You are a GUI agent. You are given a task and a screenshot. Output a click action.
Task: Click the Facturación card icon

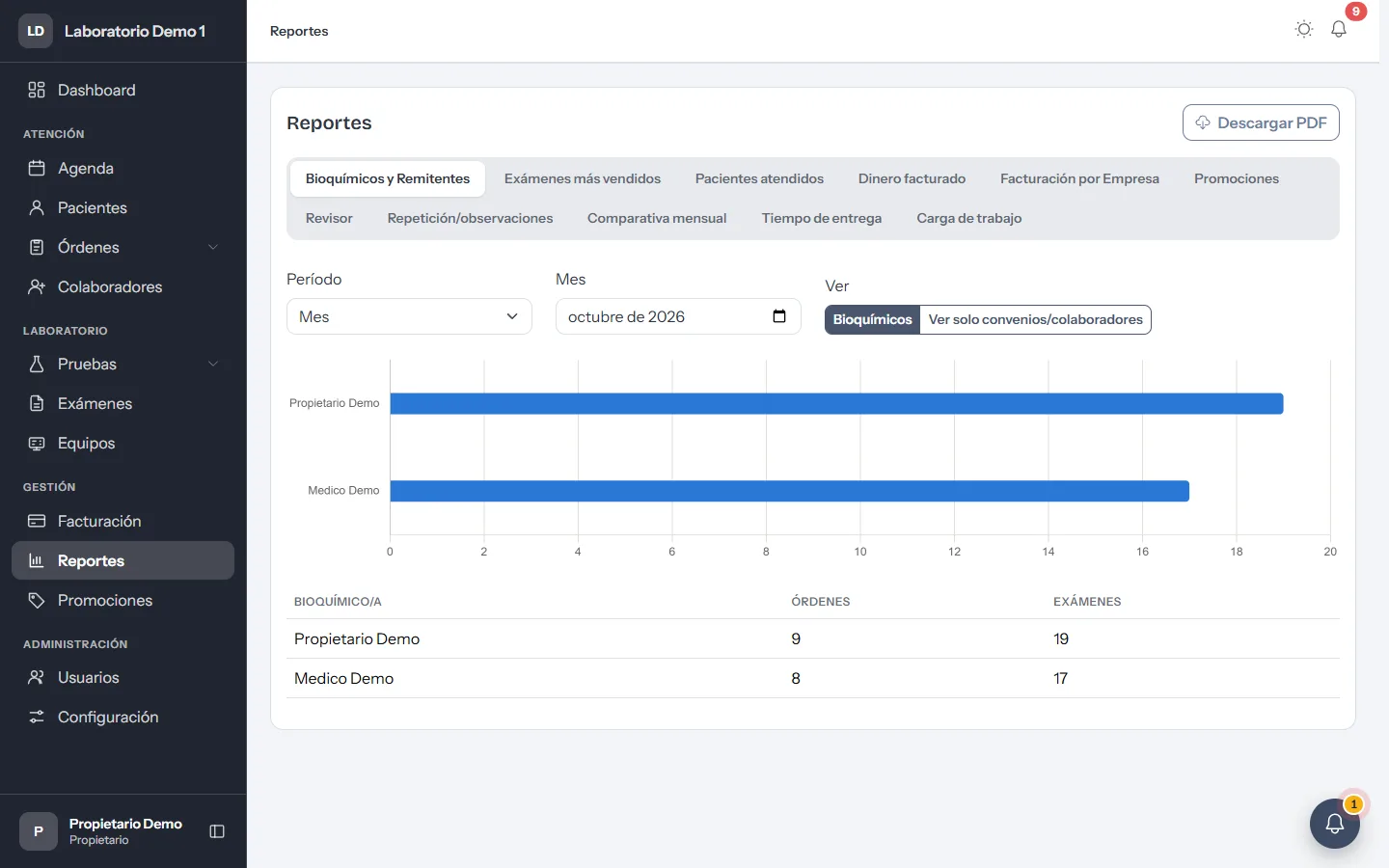(37, 521)
